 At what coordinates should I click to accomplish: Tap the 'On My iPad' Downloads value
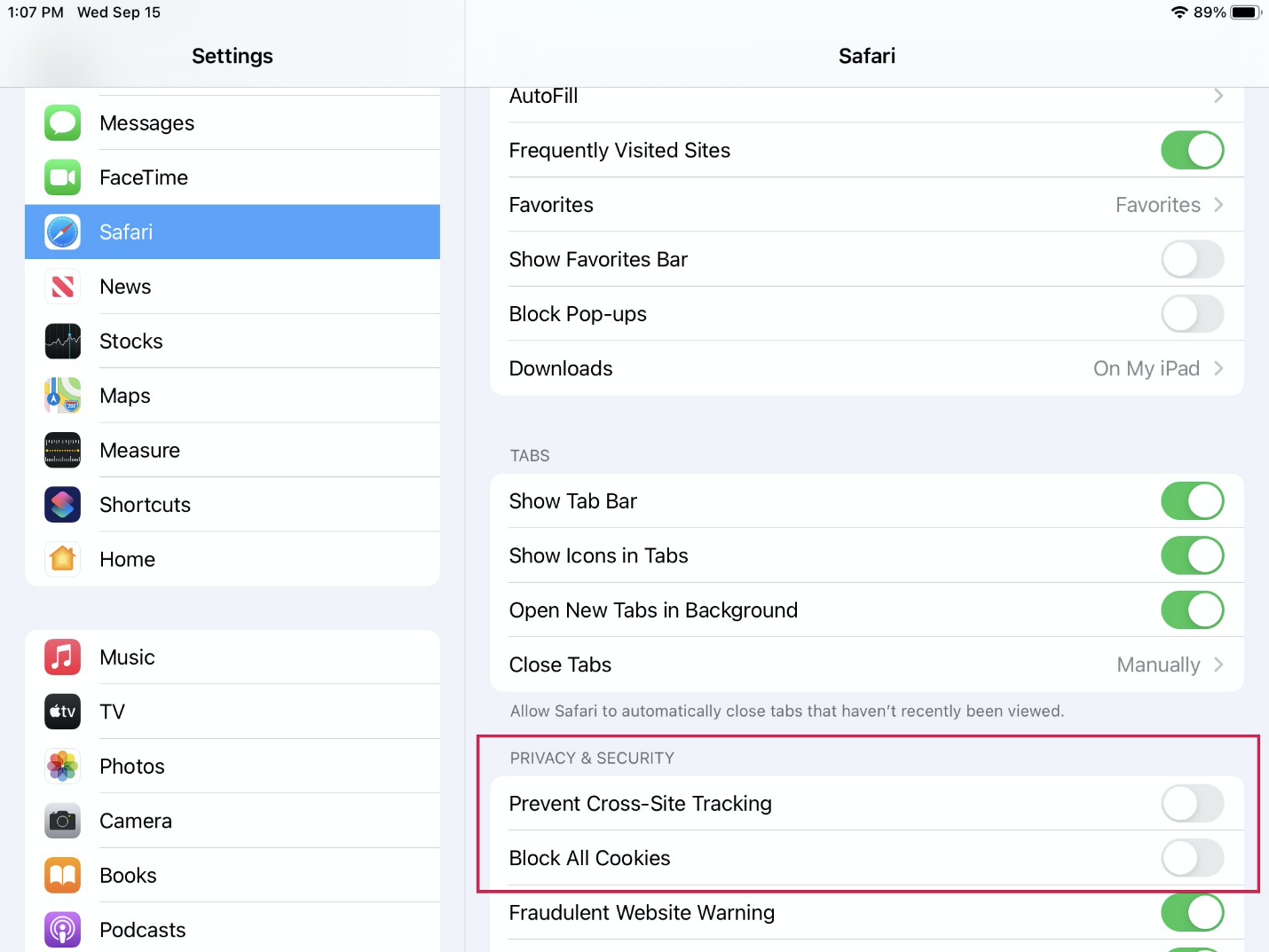tap(1147, 368)
